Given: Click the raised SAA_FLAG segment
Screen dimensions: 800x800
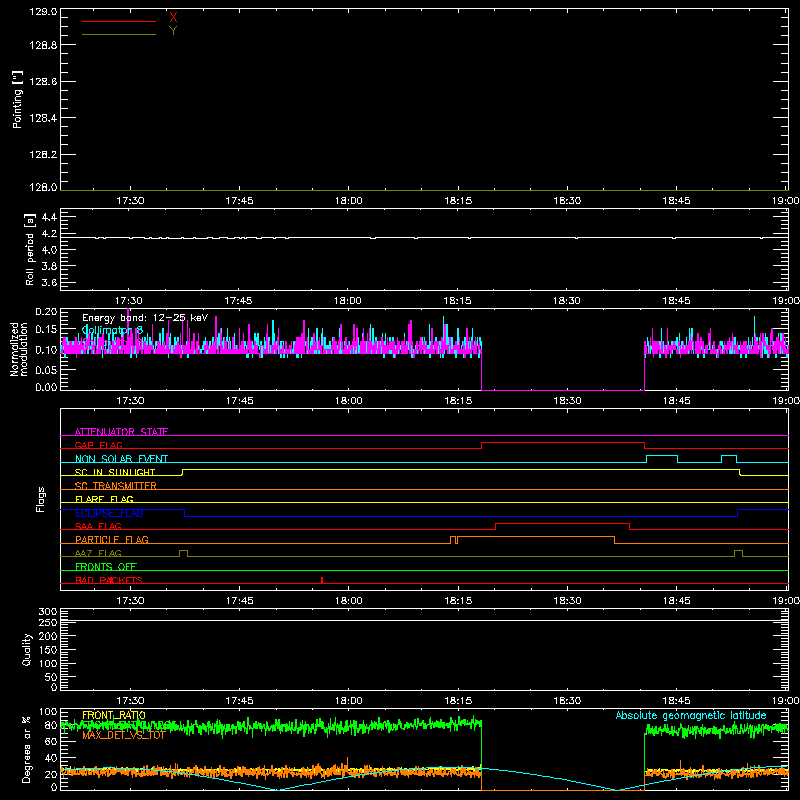Looking at the screenshot, I should pos(562,523).
